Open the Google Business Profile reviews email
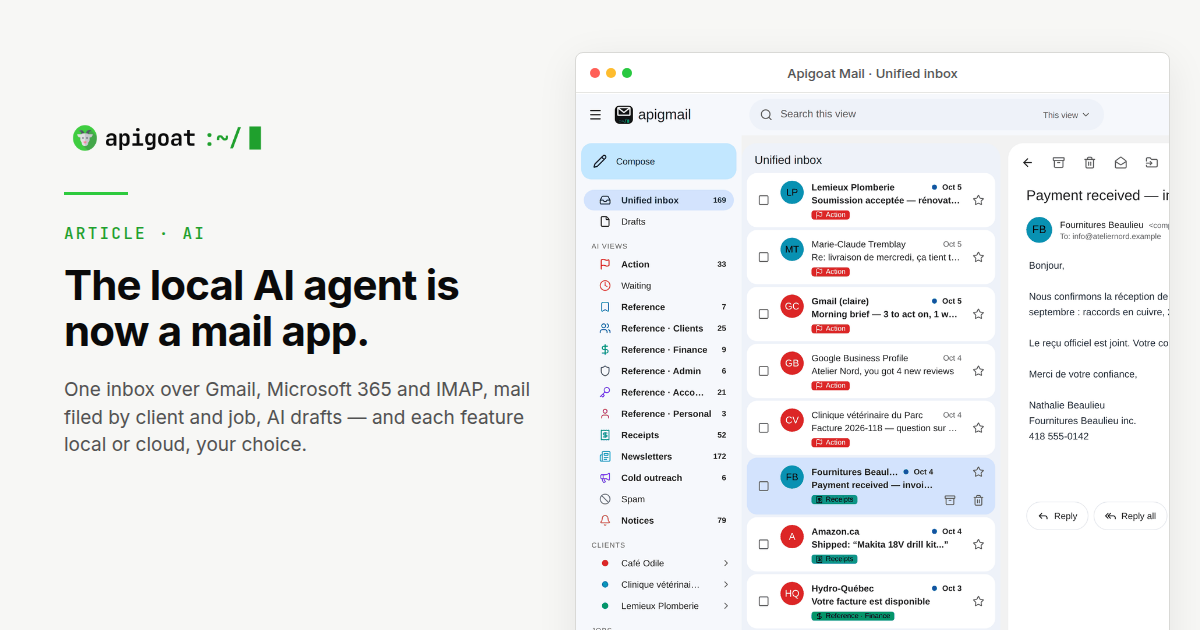 pos(870,371)
